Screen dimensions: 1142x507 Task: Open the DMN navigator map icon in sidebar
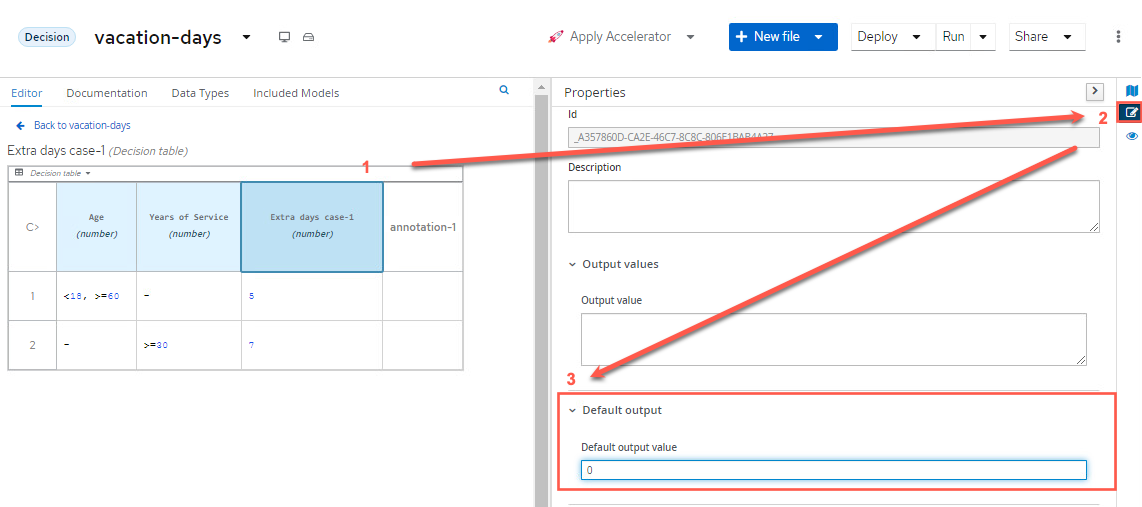pos(1131,91)
